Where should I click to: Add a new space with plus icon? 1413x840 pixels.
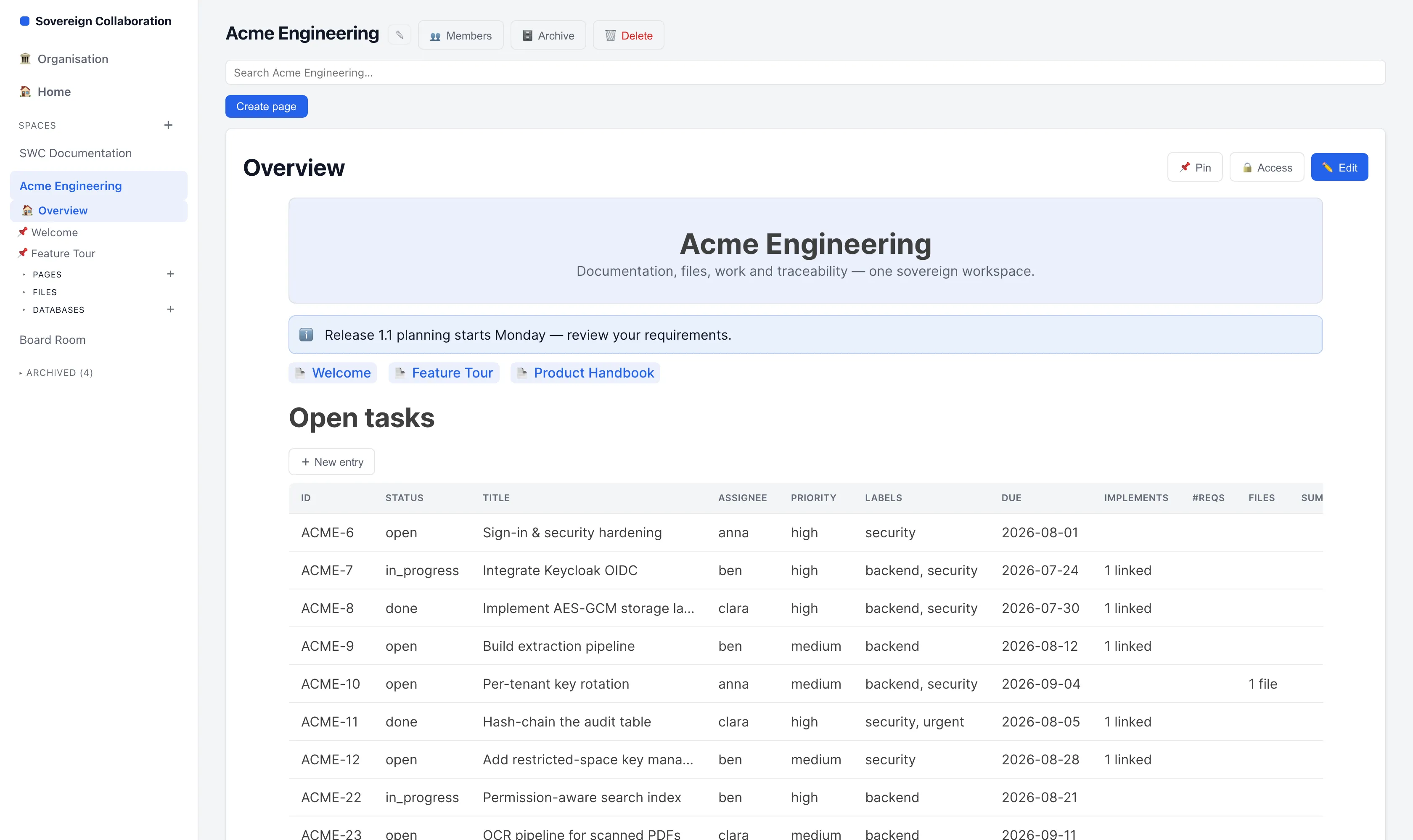[168, 125]
